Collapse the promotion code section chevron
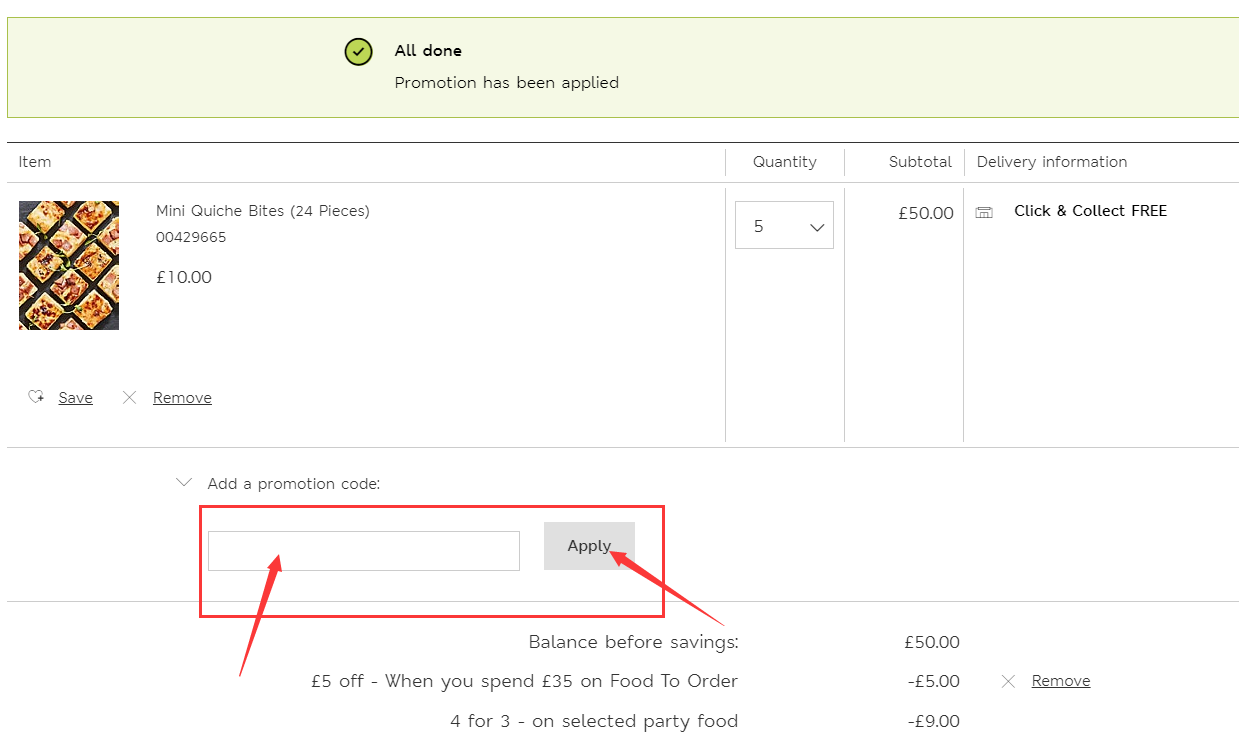Image resolution: width=1239 pixels, height=737 pixels. (x=183, y=482)
